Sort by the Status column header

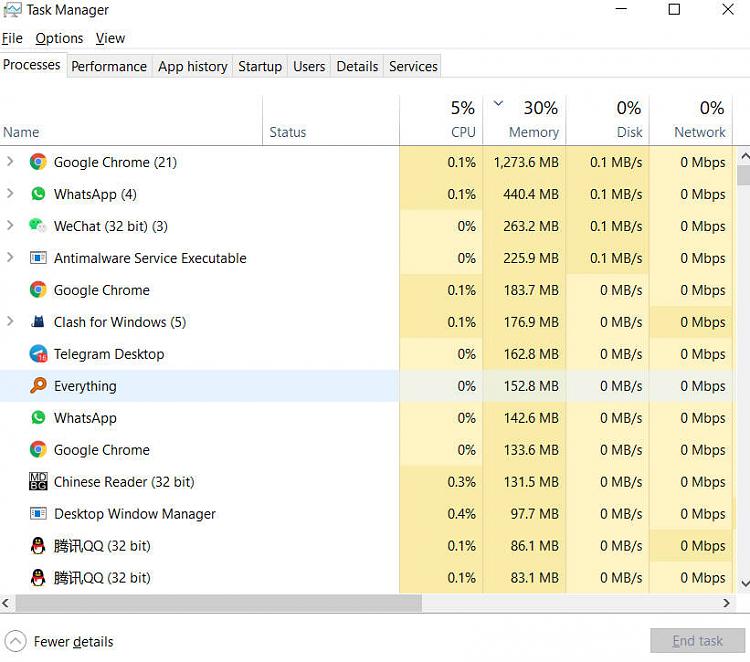pyautogui.click(x=331, y=121)
